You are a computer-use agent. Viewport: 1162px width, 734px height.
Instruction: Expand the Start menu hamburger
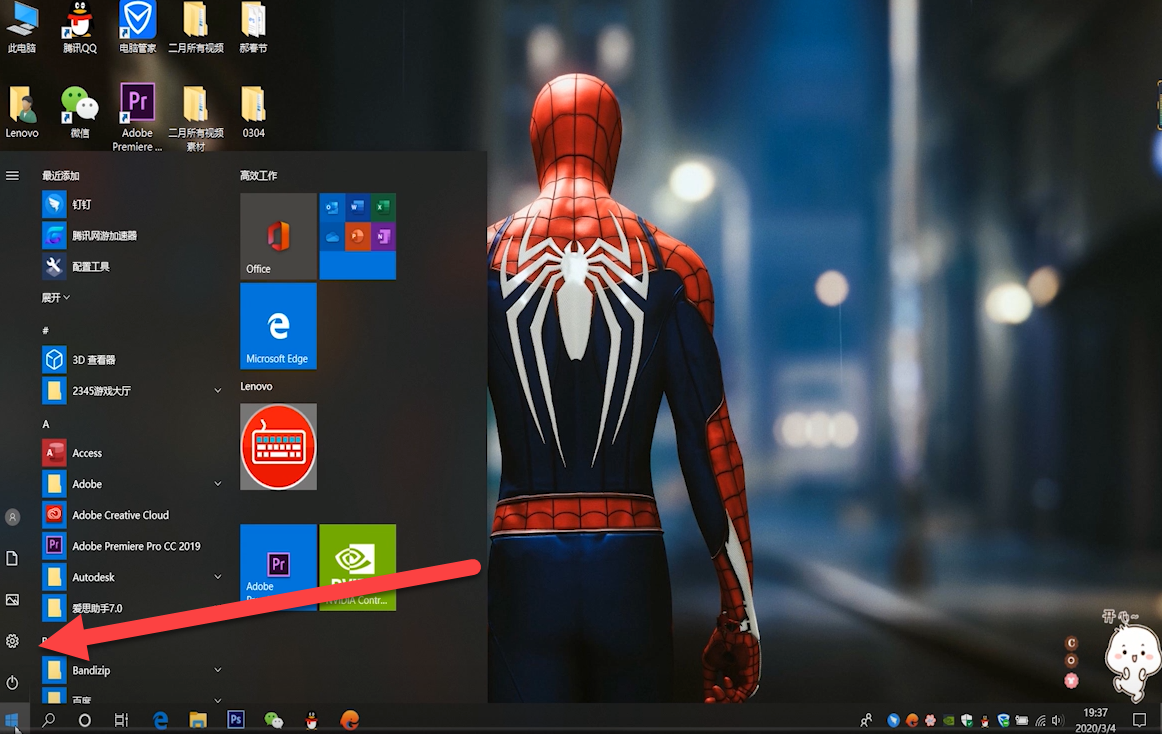coord(13,176)
